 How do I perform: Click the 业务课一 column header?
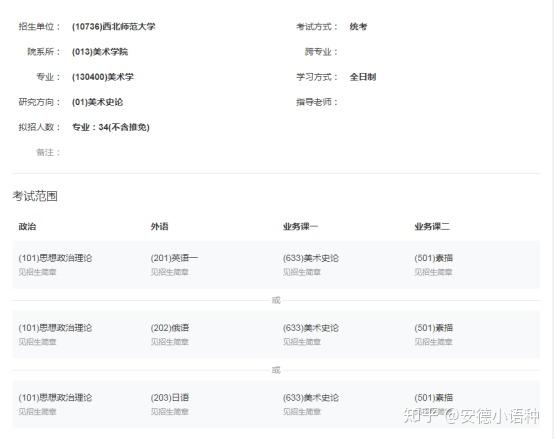pos(300,227)
